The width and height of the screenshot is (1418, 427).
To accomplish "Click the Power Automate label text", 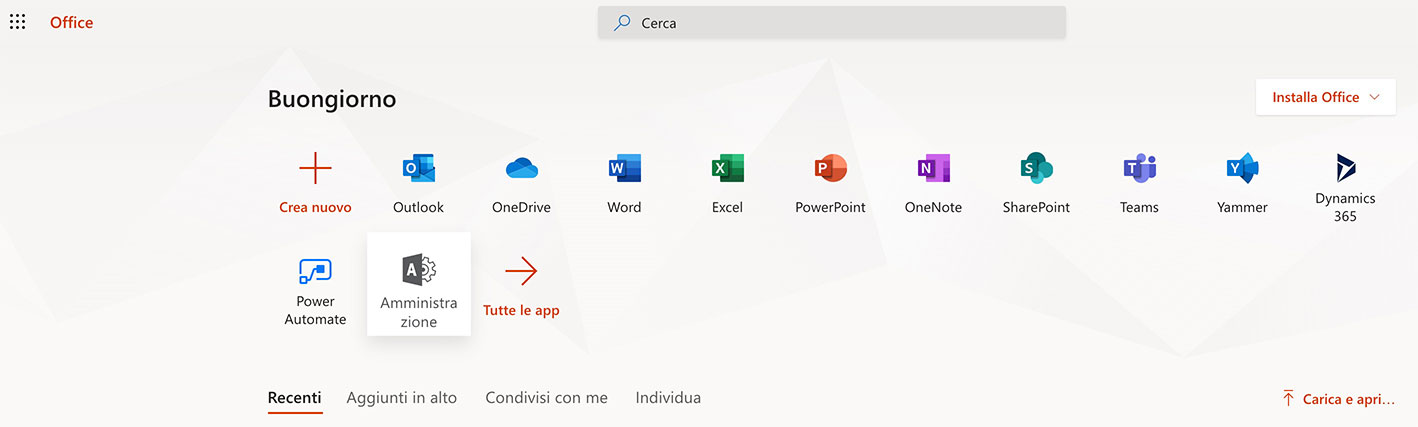I will 315,311.
